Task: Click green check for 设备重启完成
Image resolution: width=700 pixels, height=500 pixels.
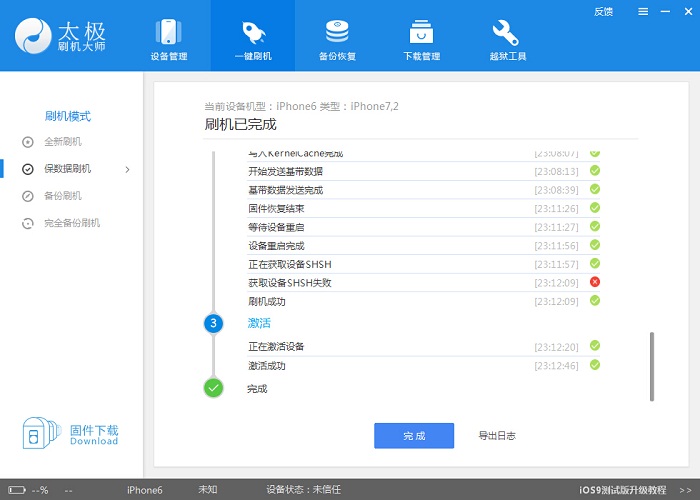Action: (595, 245)
